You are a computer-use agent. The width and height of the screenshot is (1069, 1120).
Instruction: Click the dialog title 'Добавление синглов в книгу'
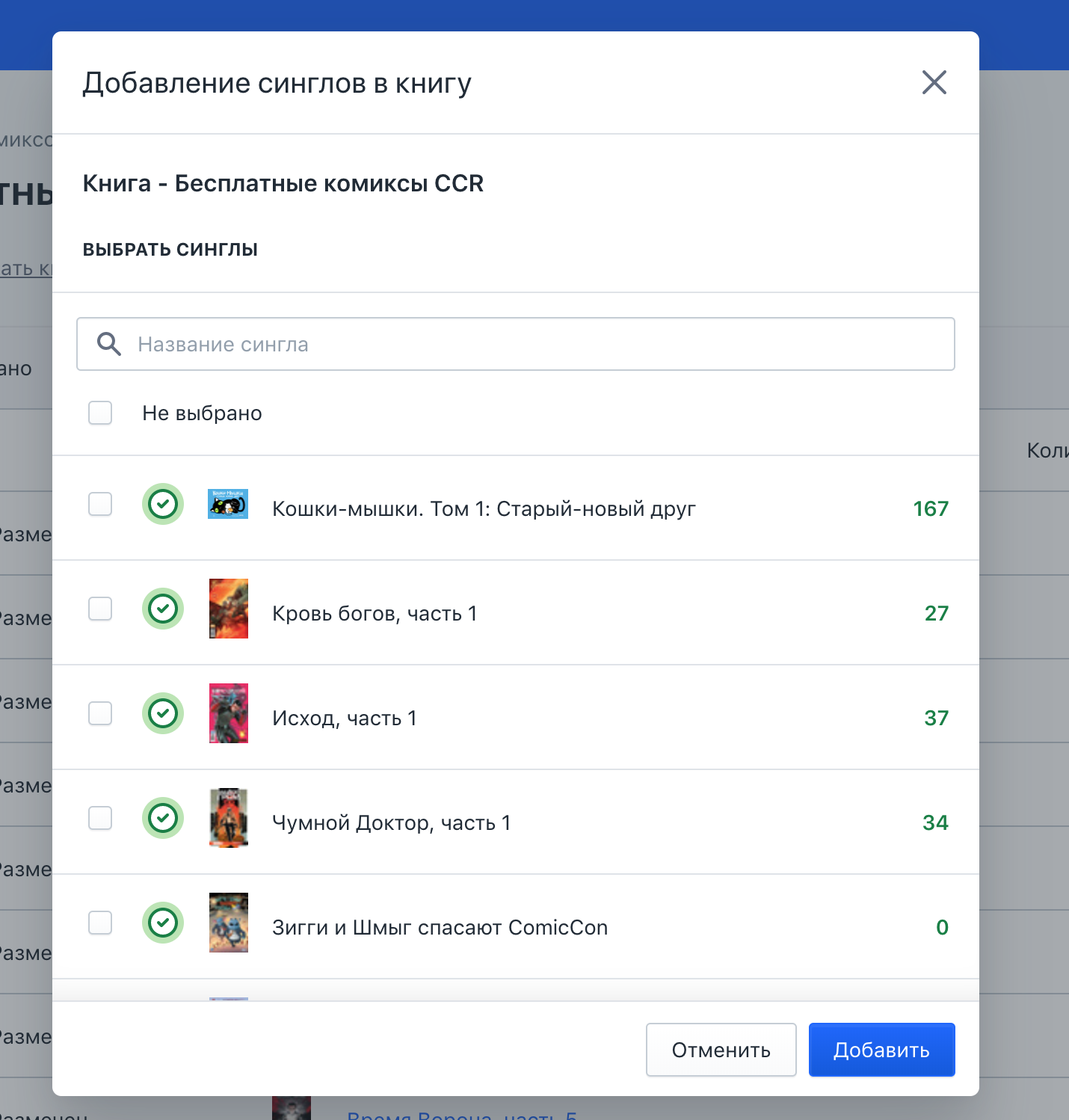tap(277, 83)
